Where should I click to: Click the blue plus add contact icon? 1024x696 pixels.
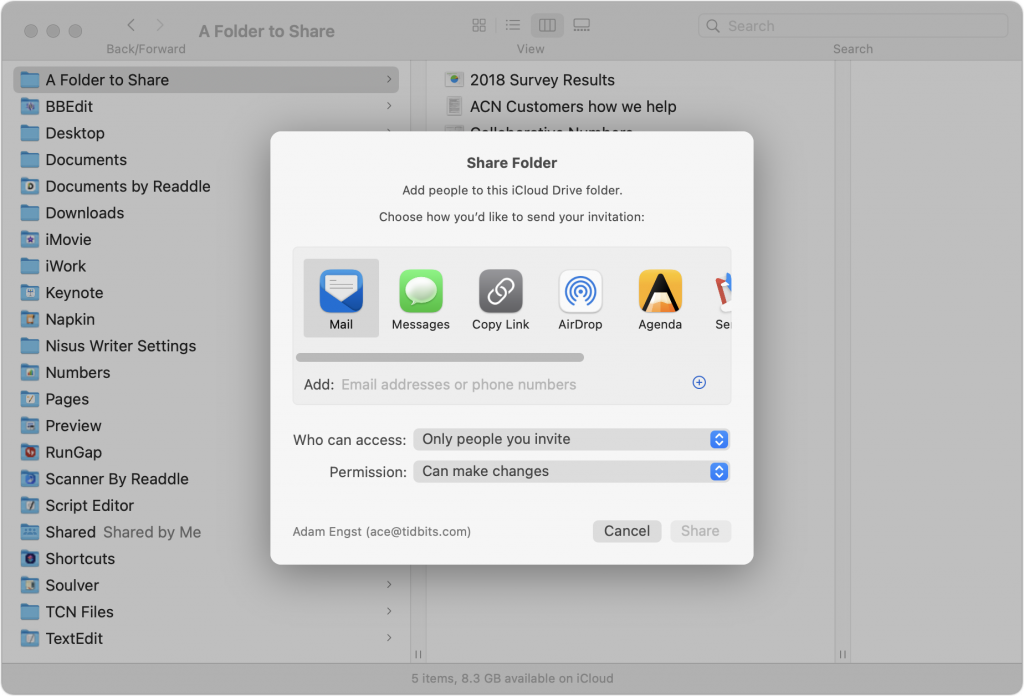pyautogui.click(x=699, y=383)
